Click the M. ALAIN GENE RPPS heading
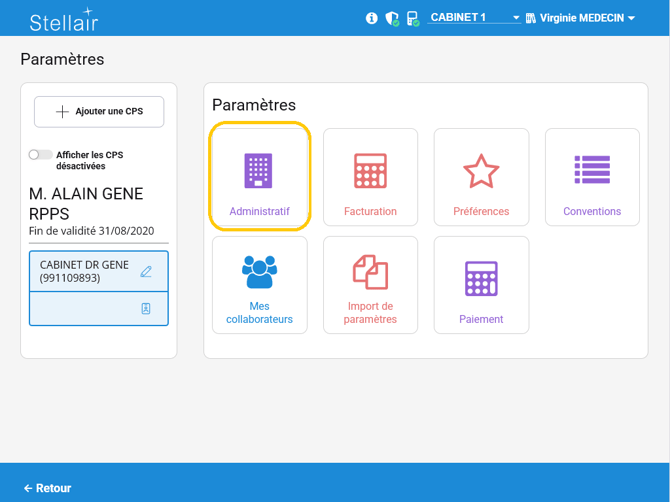This screenshot has height=502, width=670. 86,203
